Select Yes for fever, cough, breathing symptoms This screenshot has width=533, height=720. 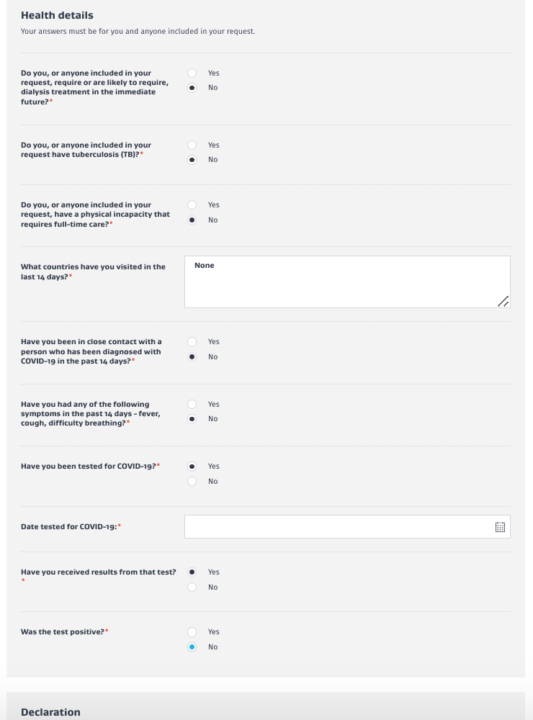(x=192, y=404)
